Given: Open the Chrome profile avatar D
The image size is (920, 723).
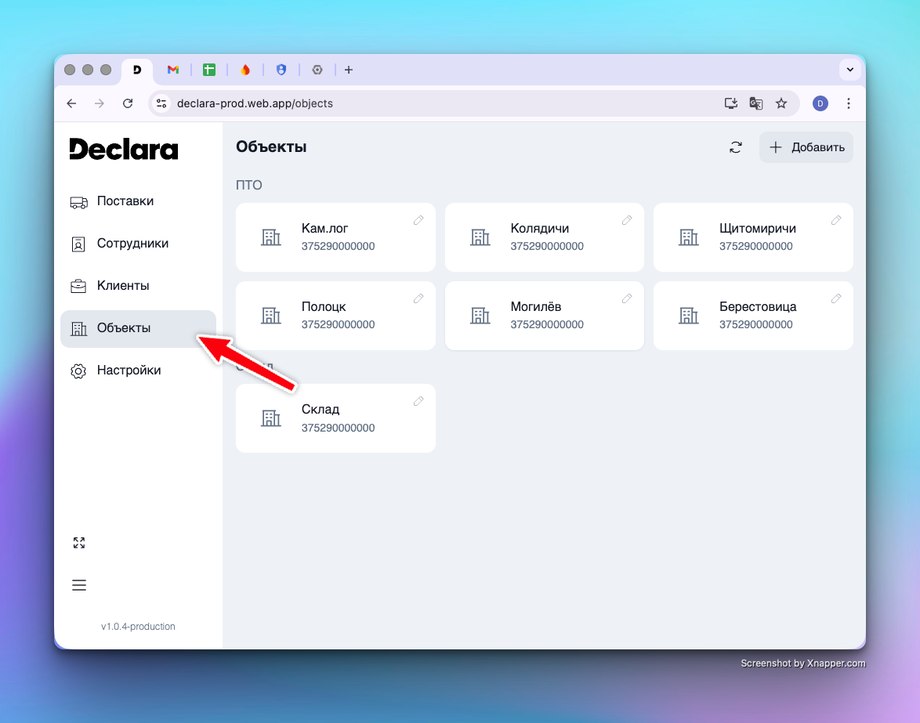Looking at the screenshot, I should 820,103.
